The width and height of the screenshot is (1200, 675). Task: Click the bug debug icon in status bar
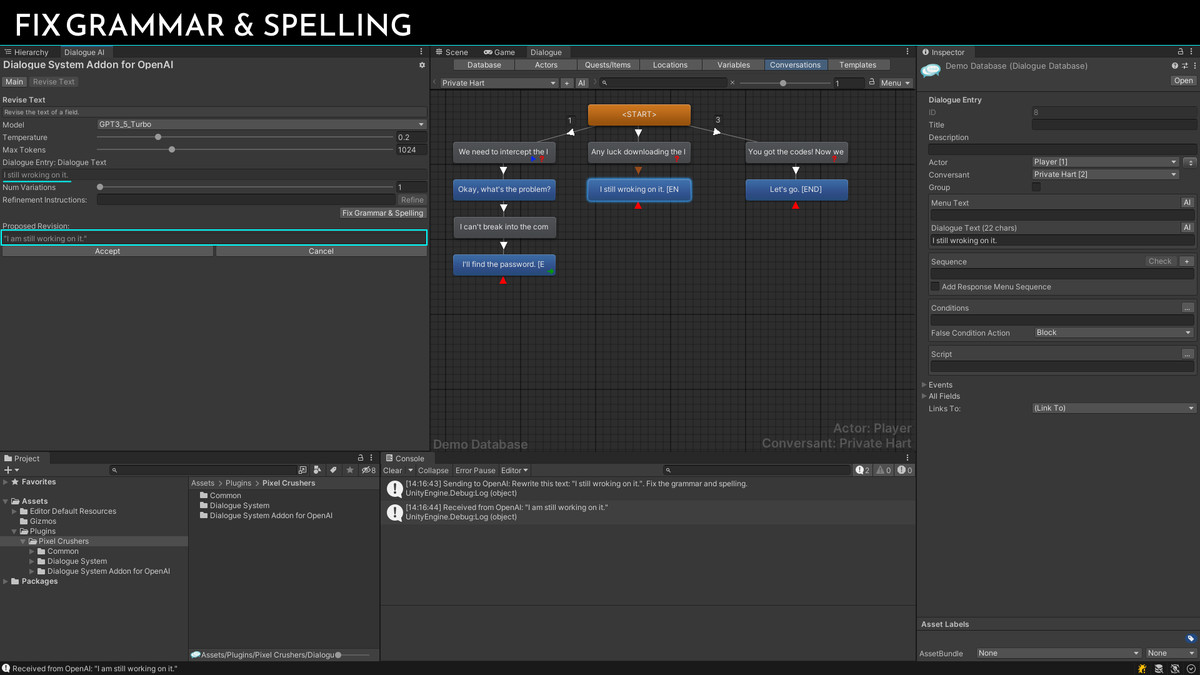click(1141, 668)
